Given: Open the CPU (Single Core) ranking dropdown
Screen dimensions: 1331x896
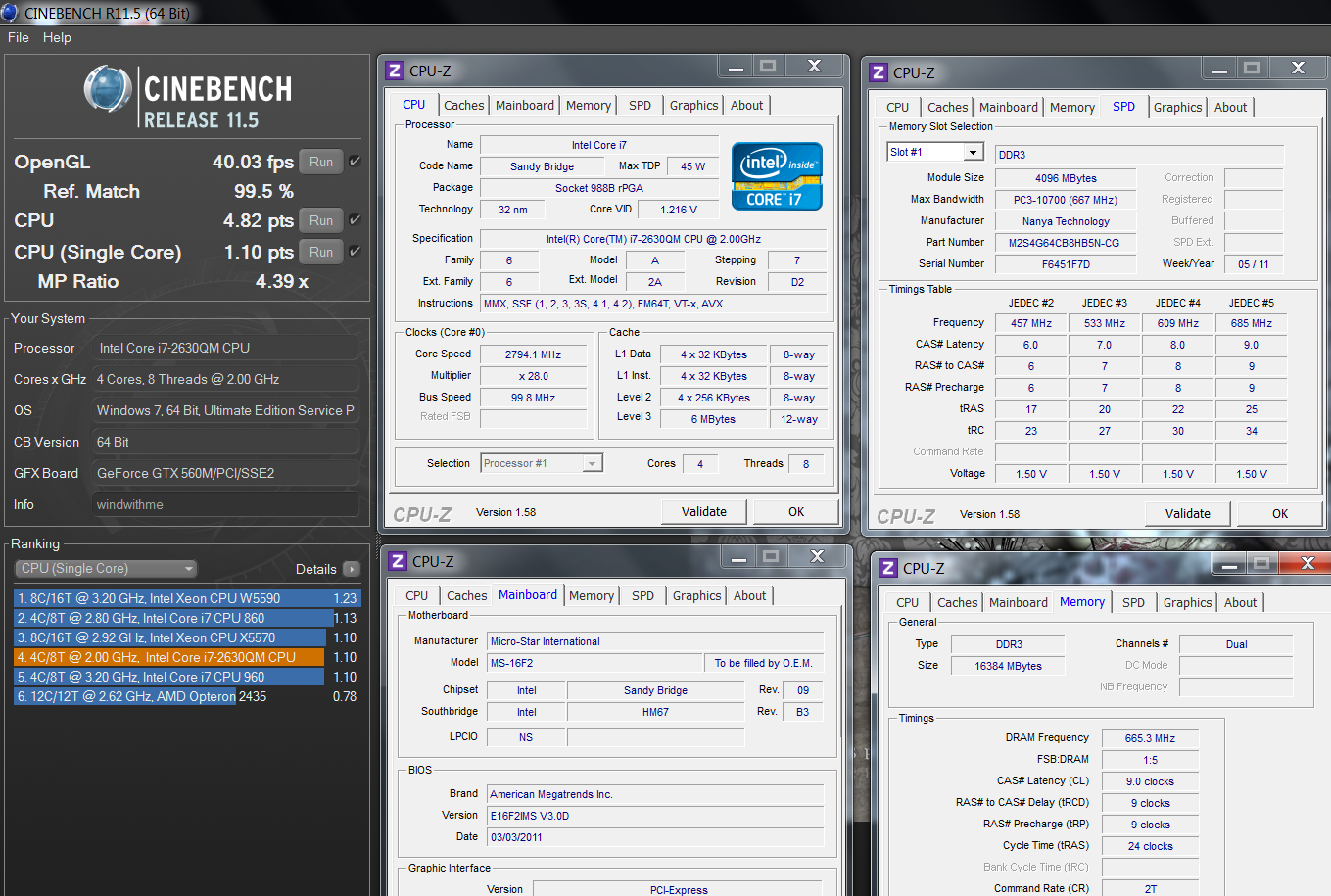Looking at the screenshot, I should tap(106, 569).
